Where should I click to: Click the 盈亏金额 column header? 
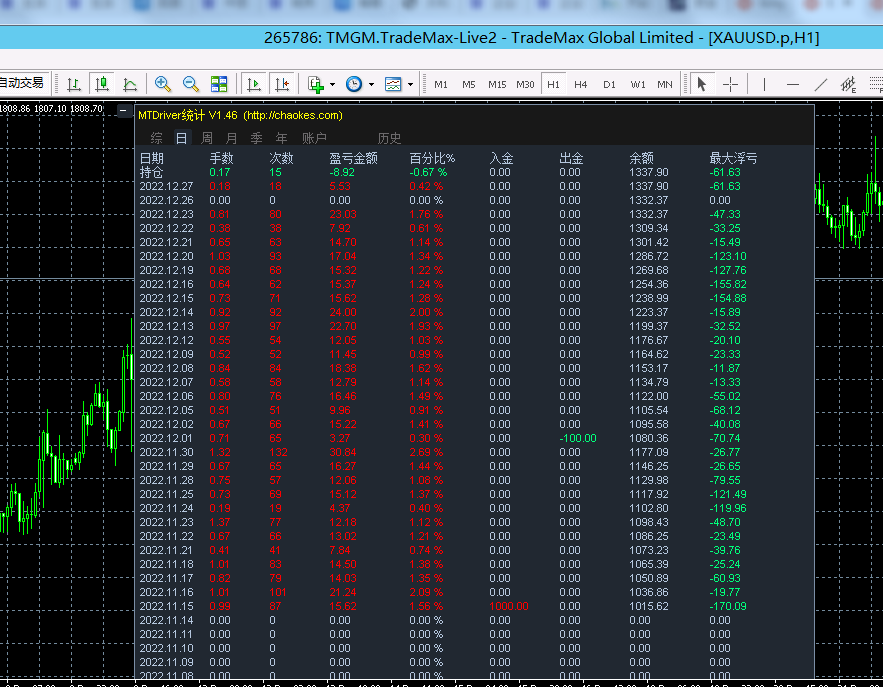click(x=354, y=158)
